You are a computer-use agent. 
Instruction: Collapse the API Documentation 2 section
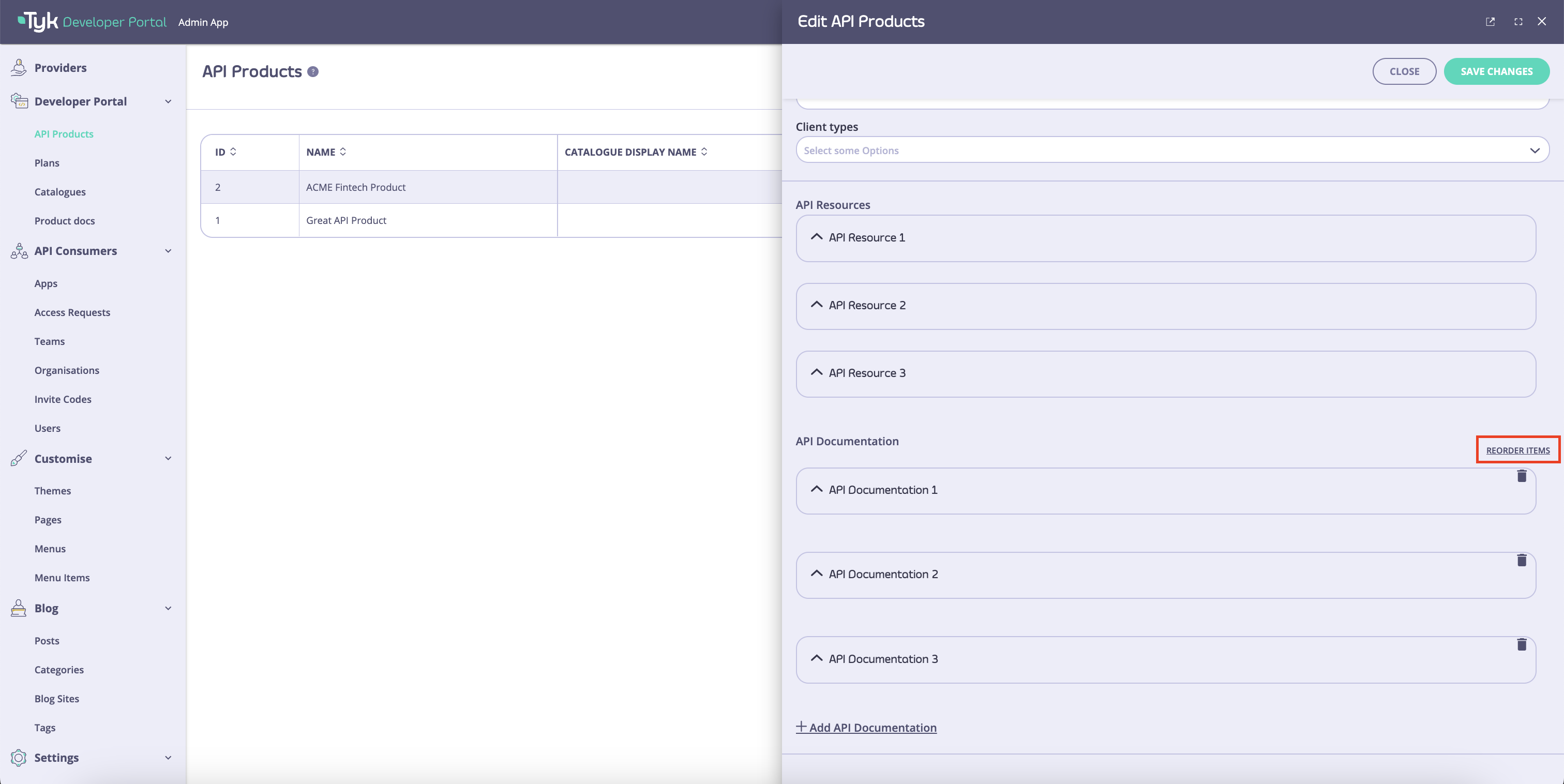(817, 575)
